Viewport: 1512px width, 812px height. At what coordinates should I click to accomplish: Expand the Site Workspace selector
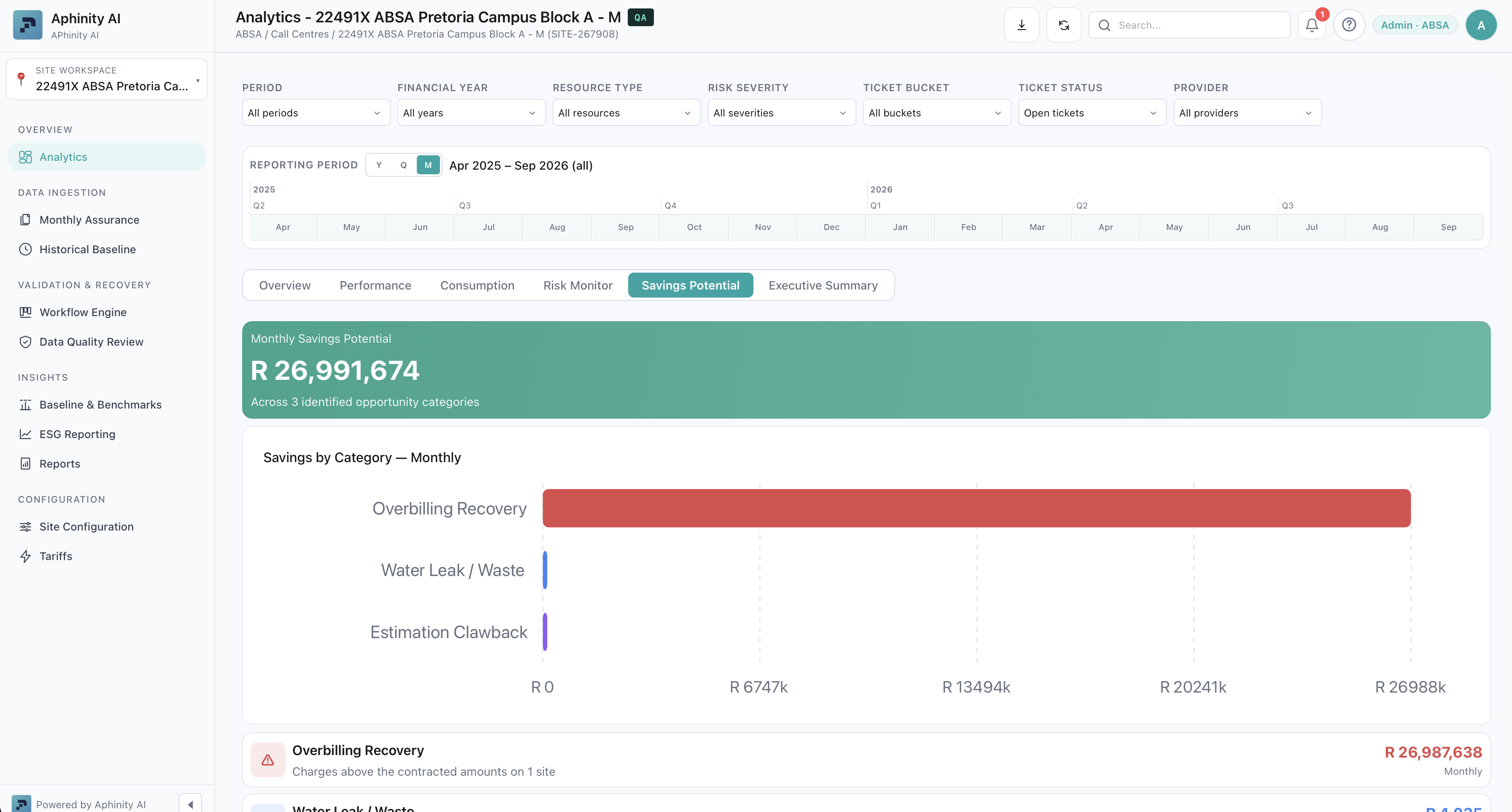coord(107,79)
